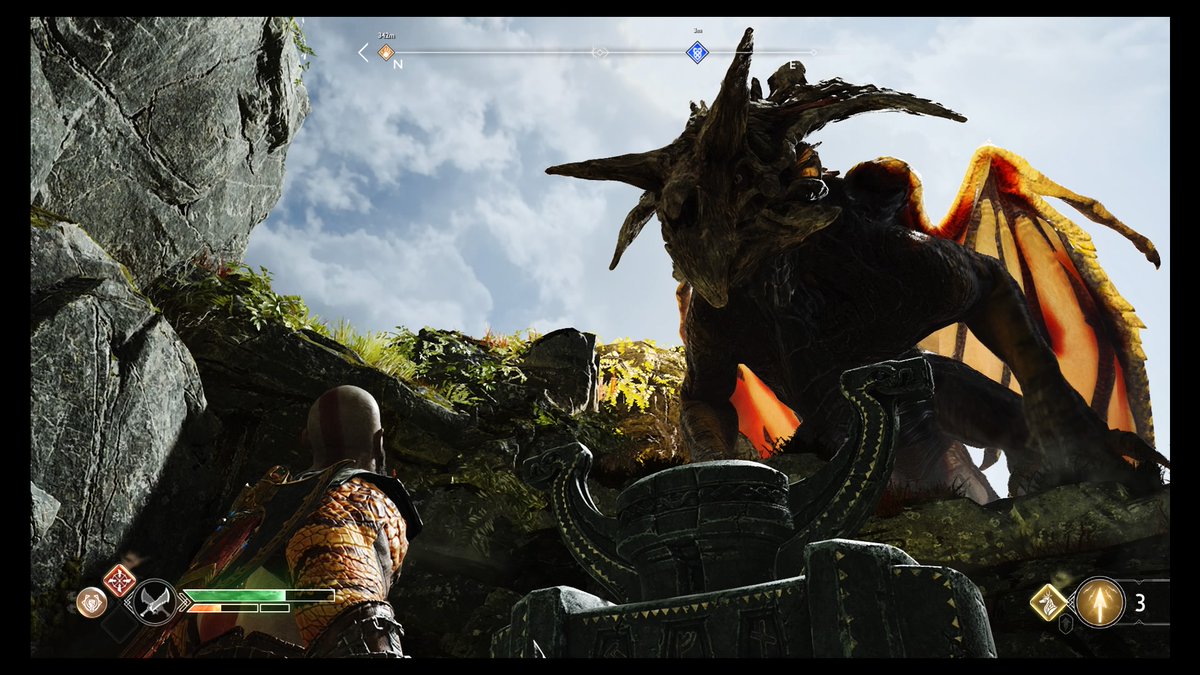Viewport: 1200px width, 675px height.
Task: Click the golden stag head diamond icon
Action: click(x=1048, y=602)
